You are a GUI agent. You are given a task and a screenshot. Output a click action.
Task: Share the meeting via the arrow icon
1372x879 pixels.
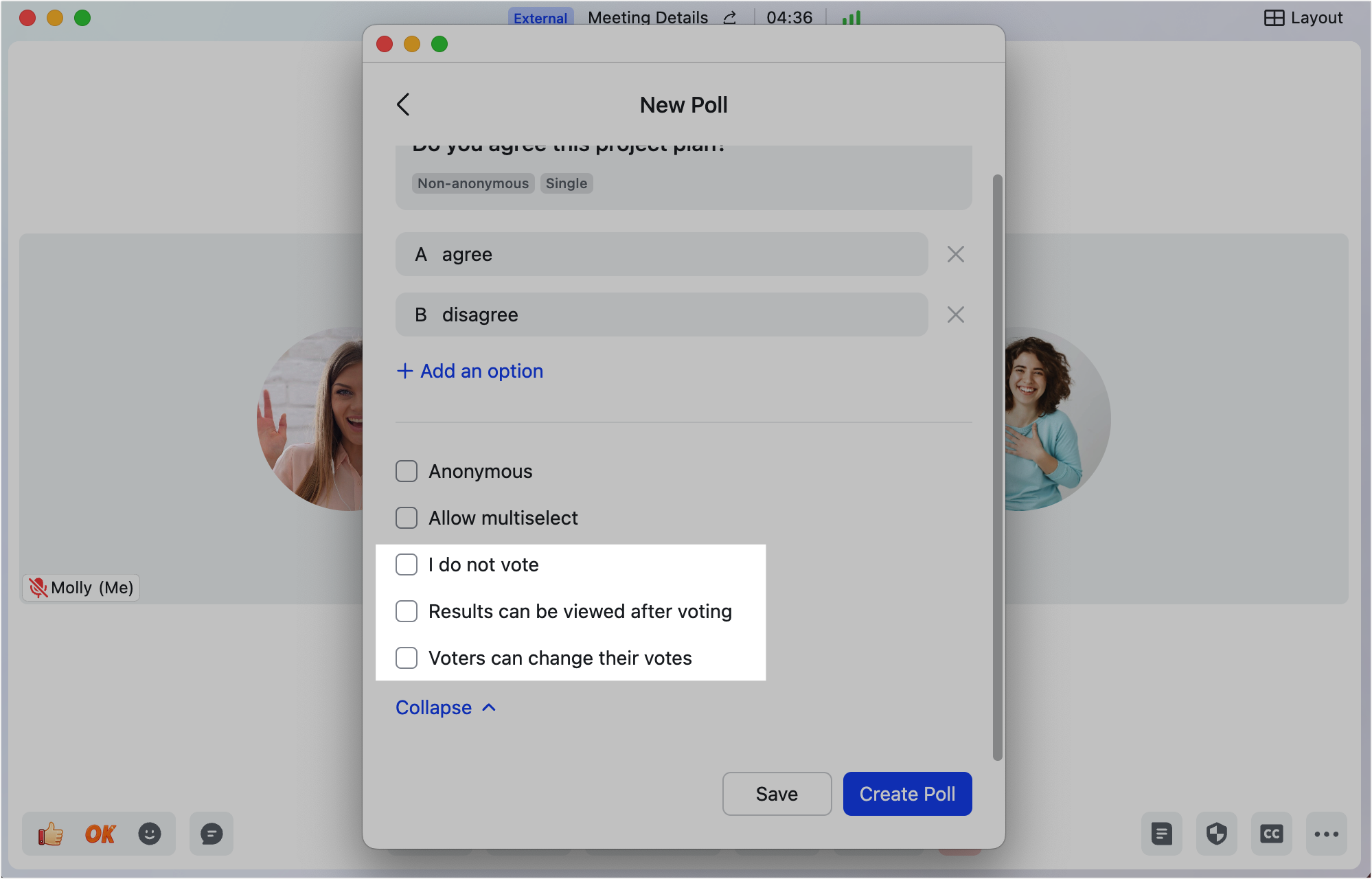pos(730,17)
